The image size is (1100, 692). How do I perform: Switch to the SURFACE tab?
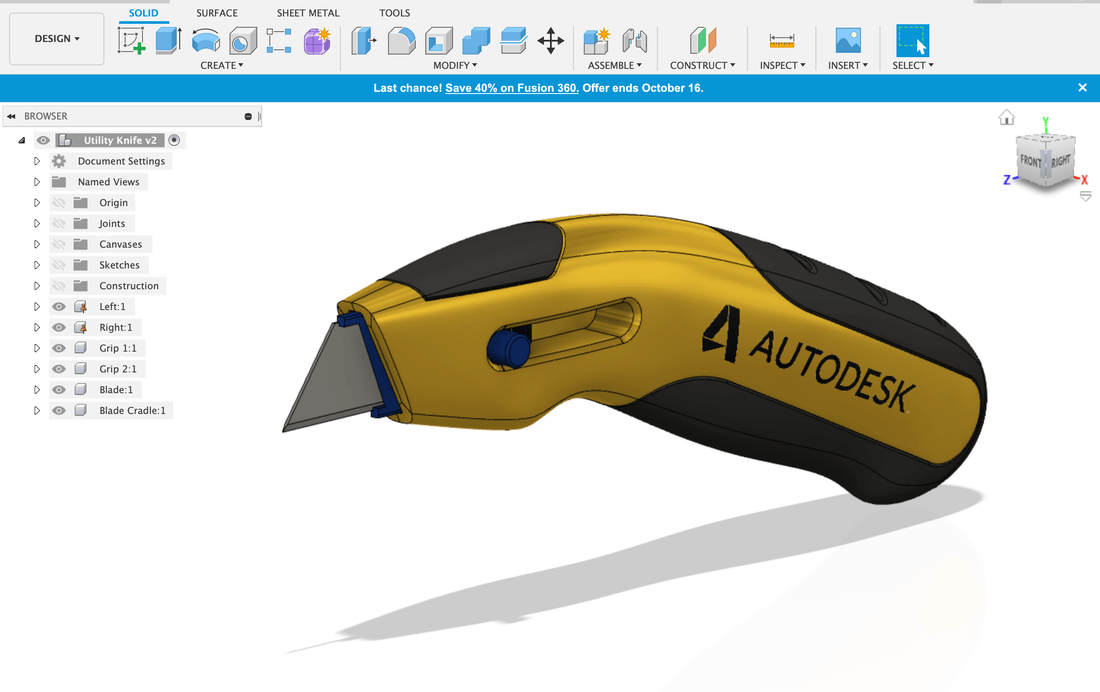point(217,13)
